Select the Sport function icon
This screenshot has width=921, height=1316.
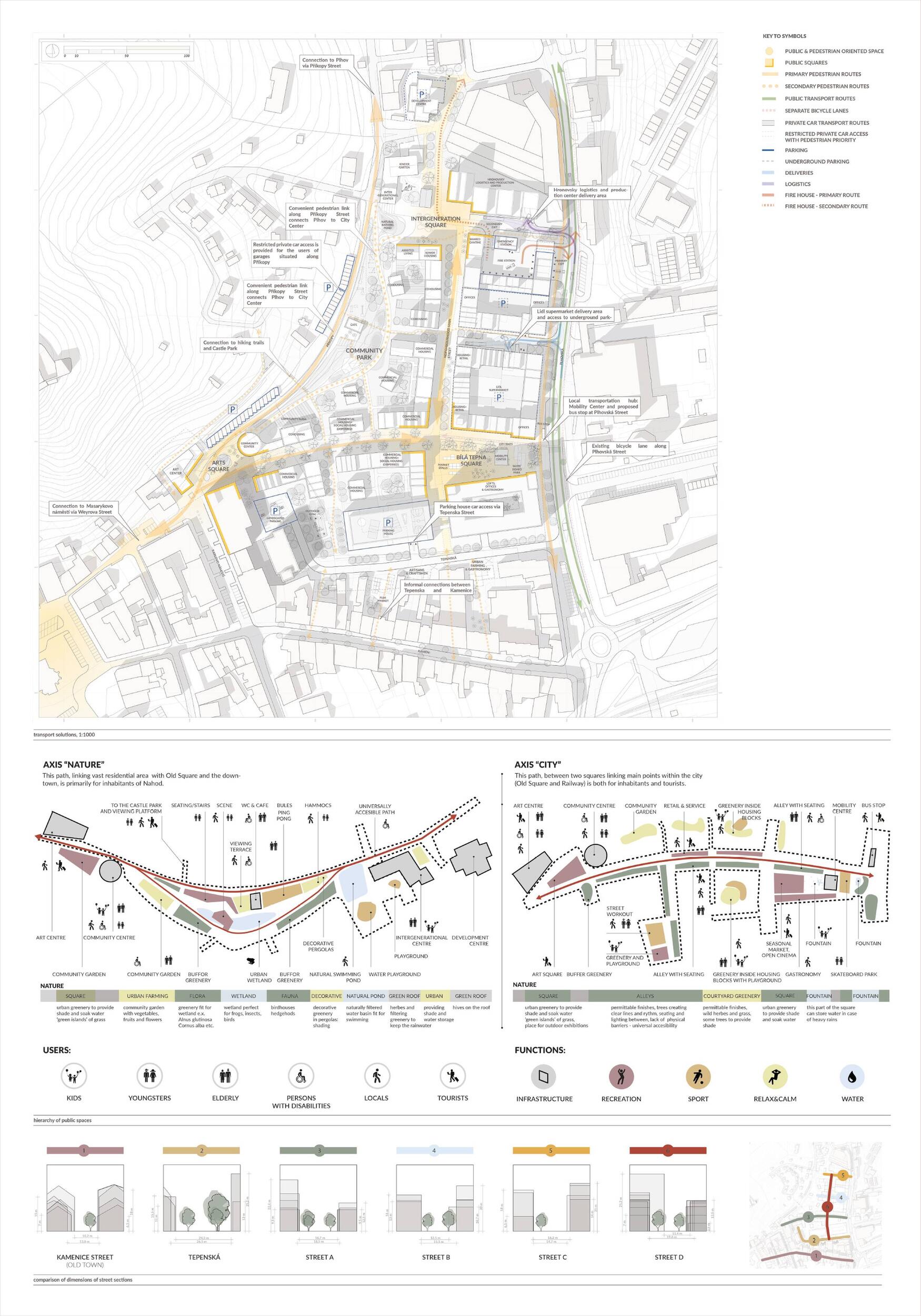click(x=698, y=1076)
